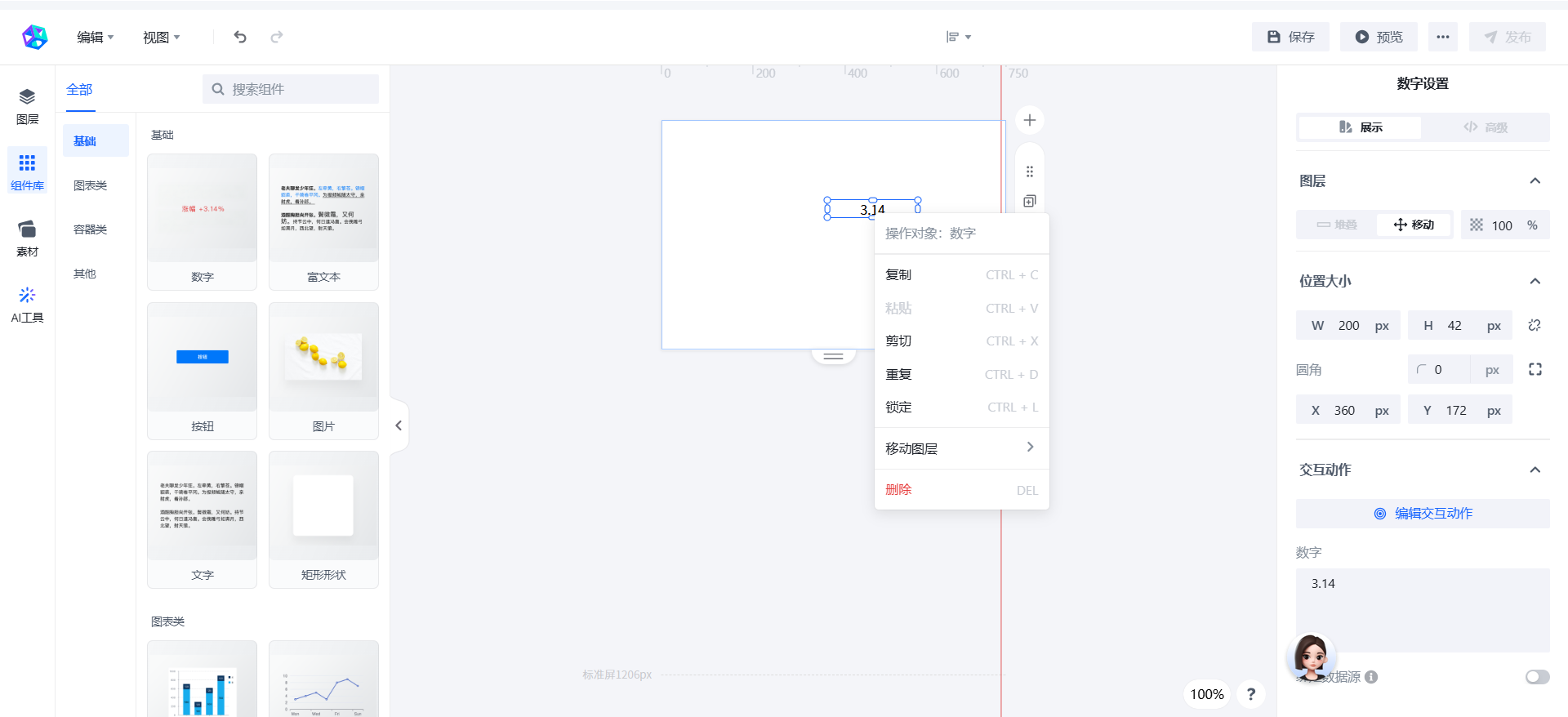Click the 编辑交互动作 button
Viewport: 1568px width, 717px height.
click(1423, 514)
